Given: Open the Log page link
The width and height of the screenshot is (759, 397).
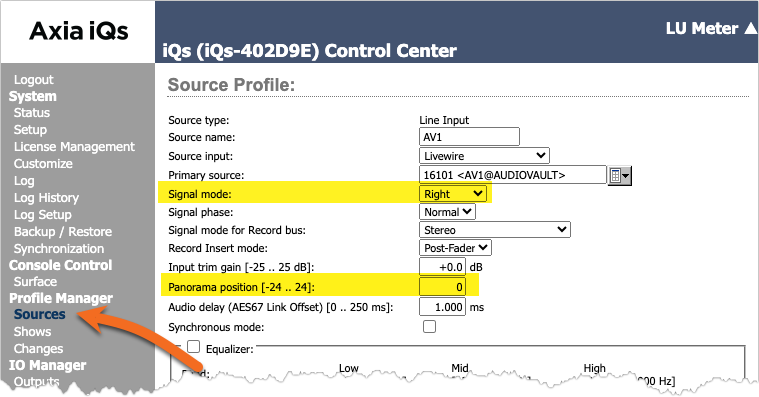Looking at the screenshot, I should (24, 181).
